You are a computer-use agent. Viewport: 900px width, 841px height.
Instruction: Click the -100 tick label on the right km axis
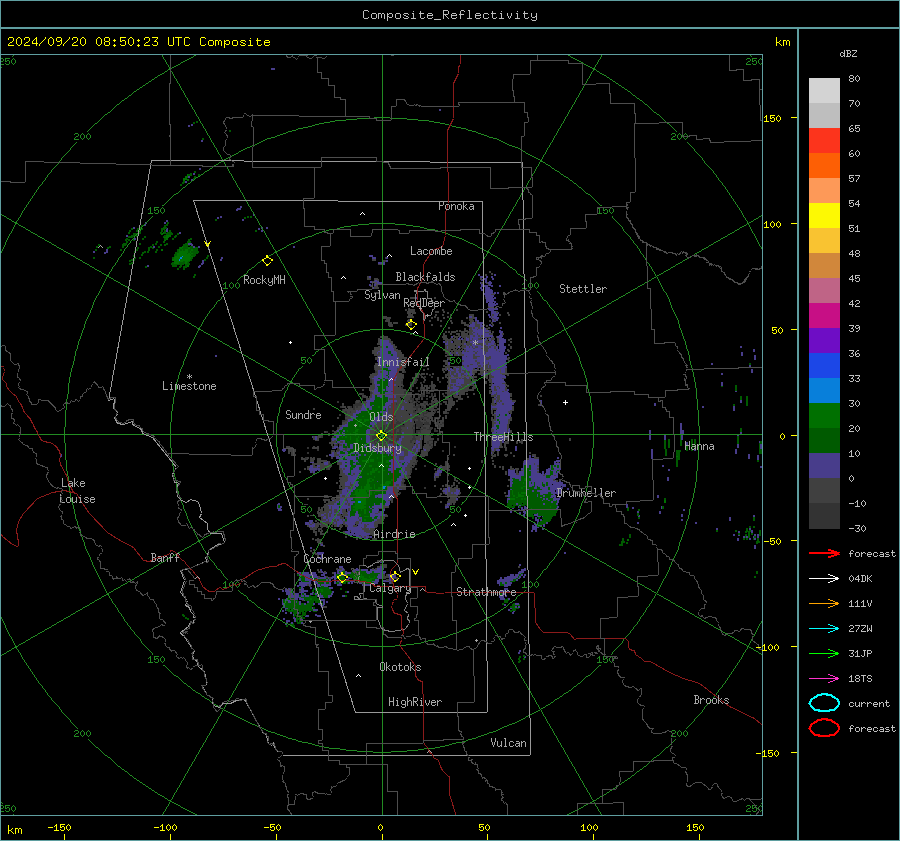point(768,647)
